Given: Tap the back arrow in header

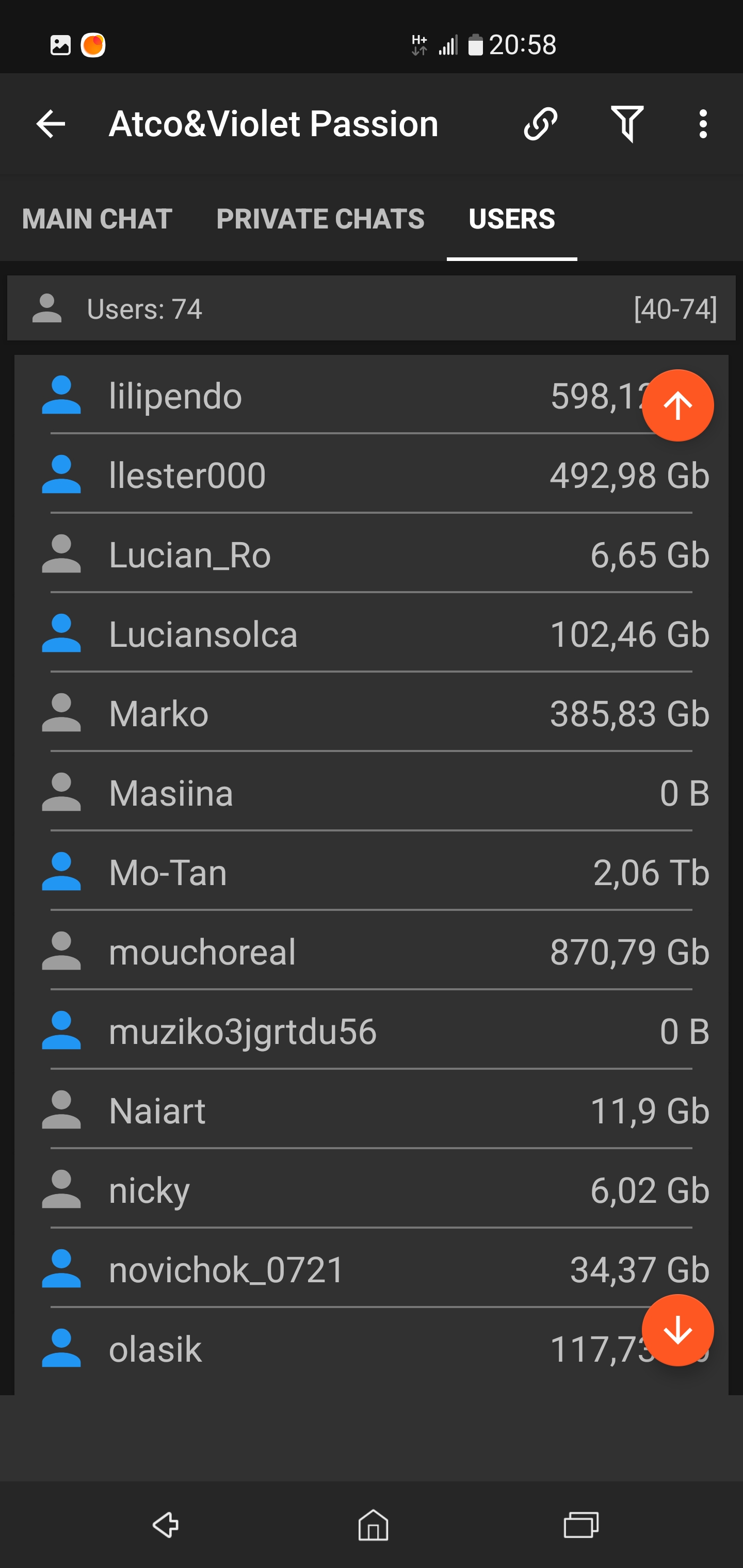Looking at the screenshot, I should click(x=51, y=124).
